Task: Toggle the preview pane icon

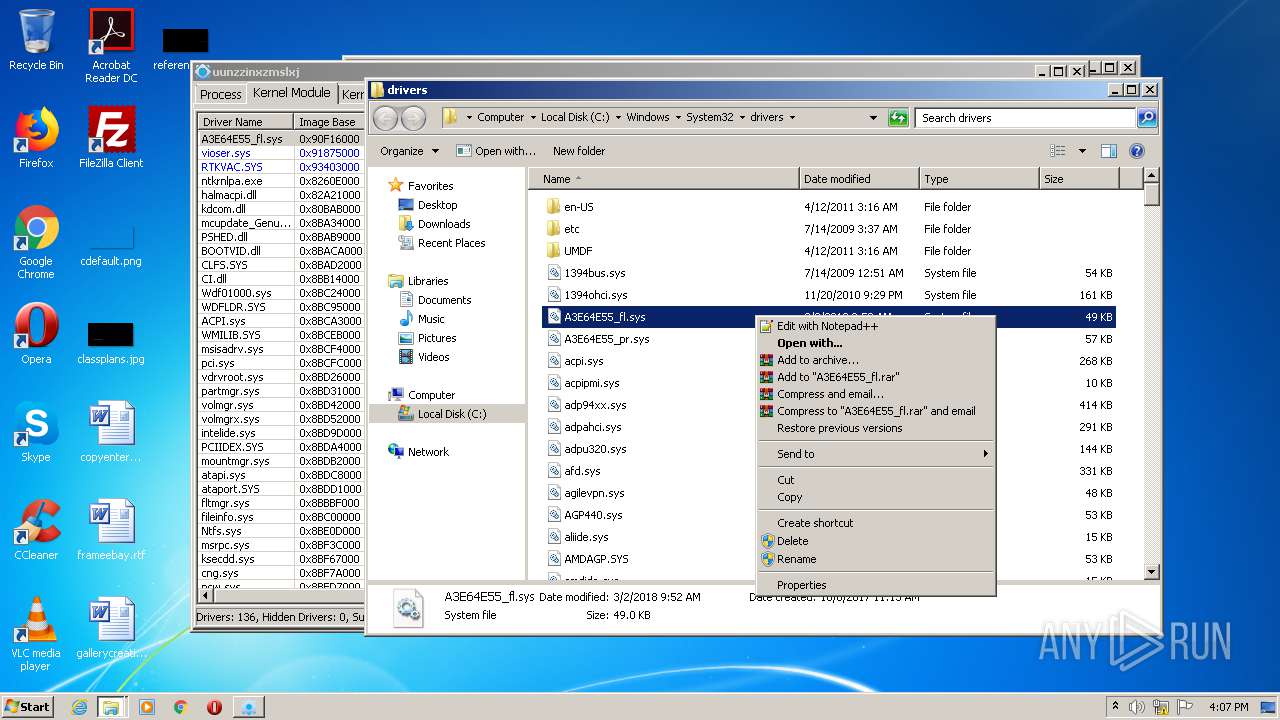Action: 1108,151
